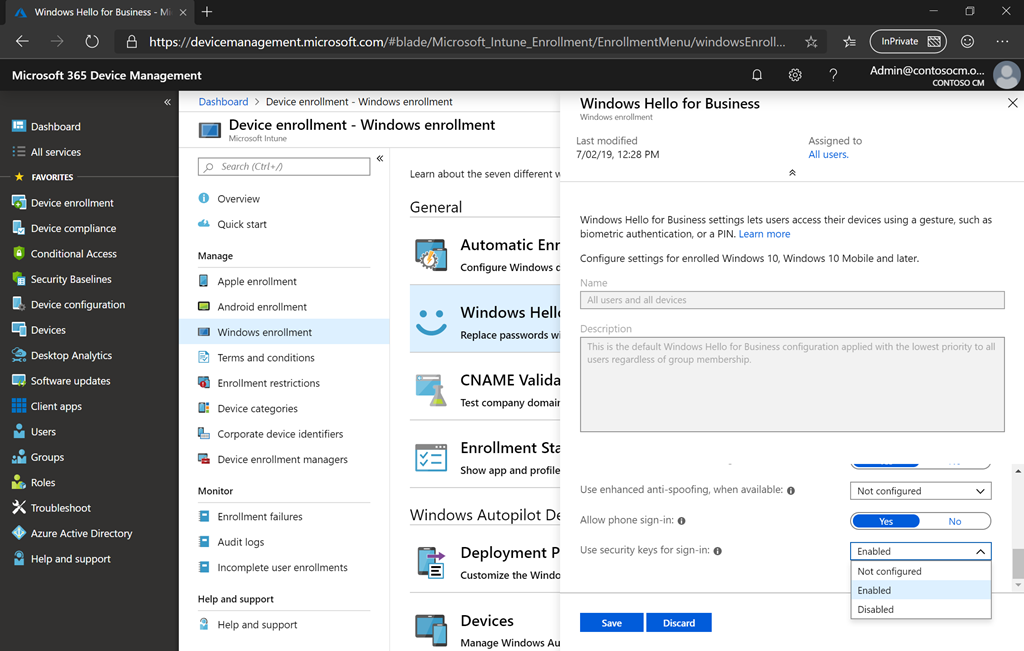Viewport: 1024px width, 651px height.
Task: Click the Azure Active Directory sidebar icon
Action: click(18, 533)
